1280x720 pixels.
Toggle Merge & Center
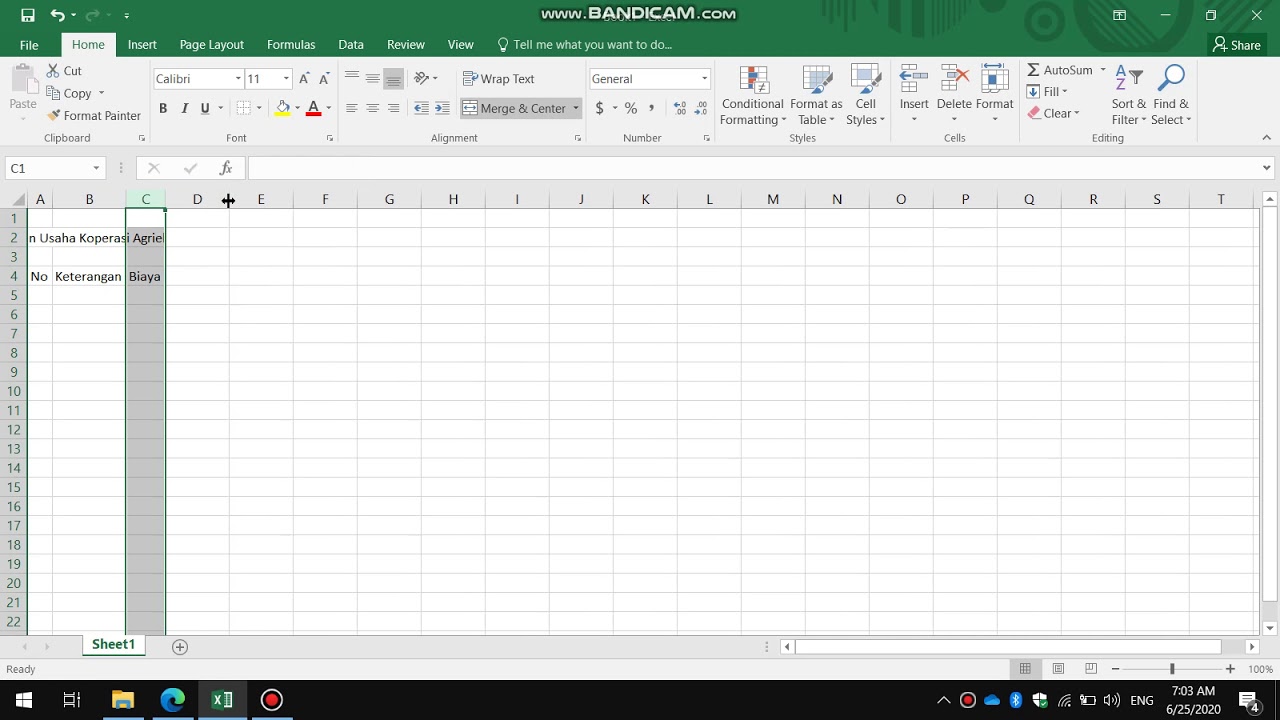514,108
